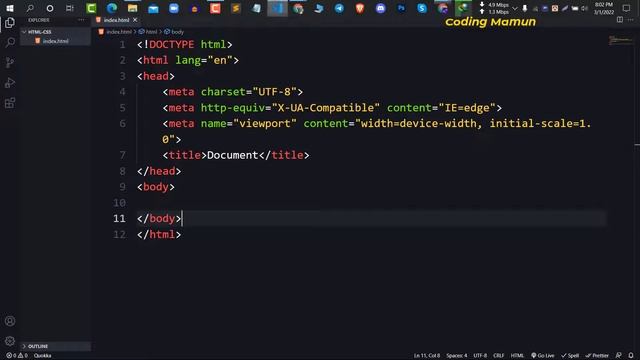
Task: Open the Search view in the activity bar
Action: pyautogui.click(x=10, y=42)
